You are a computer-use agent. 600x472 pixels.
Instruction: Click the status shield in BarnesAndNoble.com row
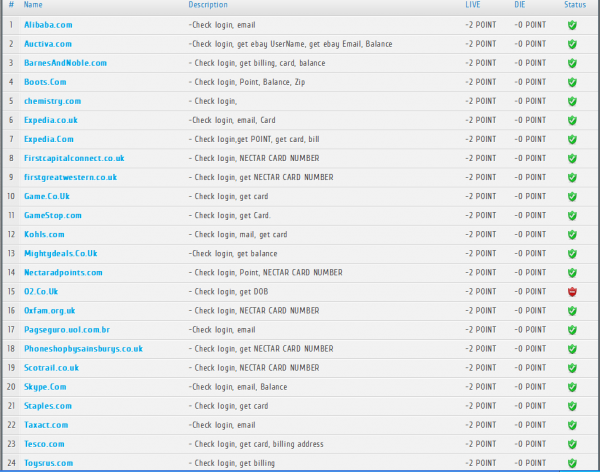coord(572,63)
